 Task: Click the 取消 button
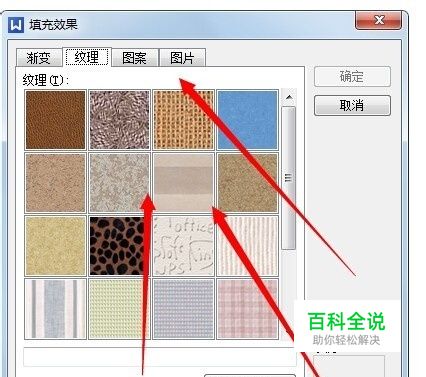pyautogui.click(x=352, y=106)
